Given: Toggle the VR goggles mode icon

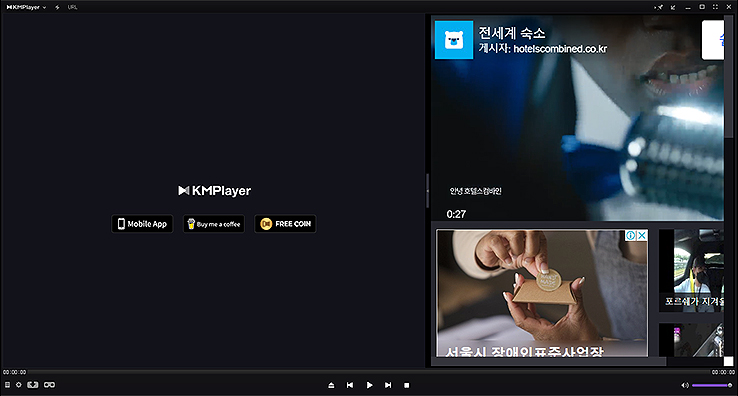Looking at the screenshot, I should 49,385.
